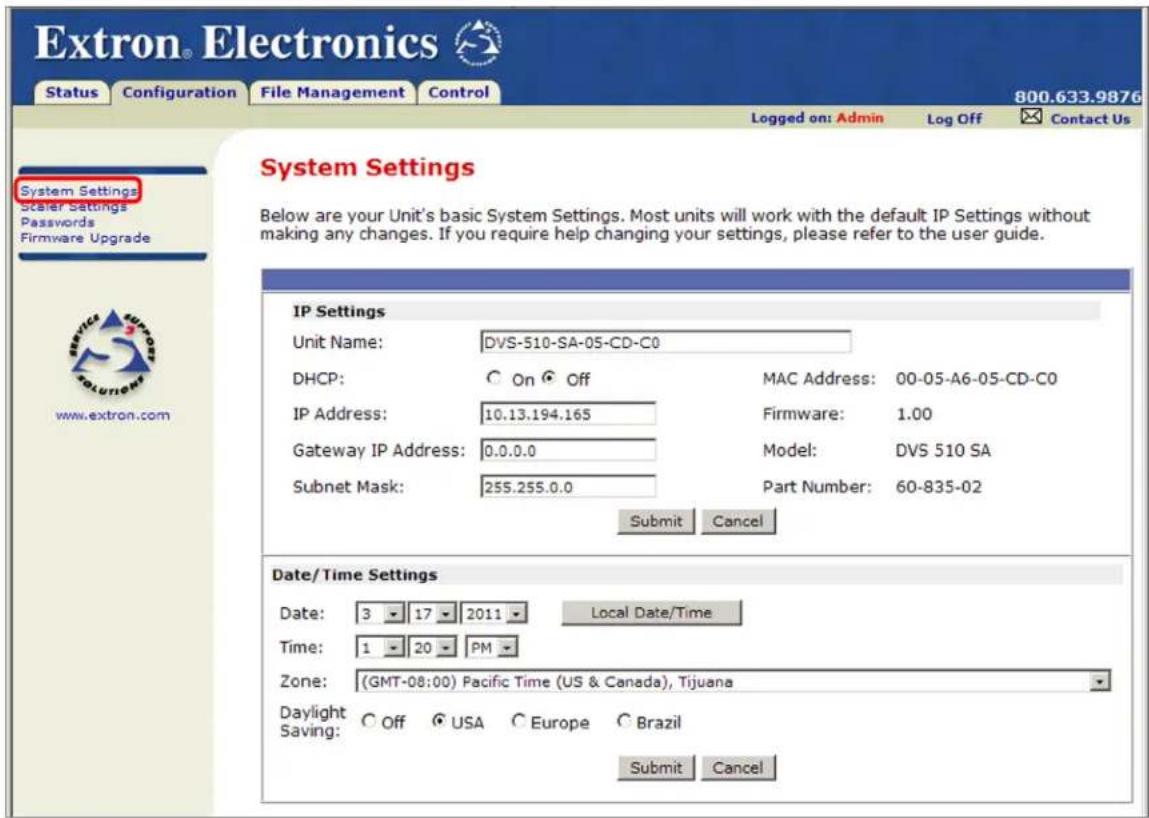Click the Extron logo icon in header

(479, 43)
